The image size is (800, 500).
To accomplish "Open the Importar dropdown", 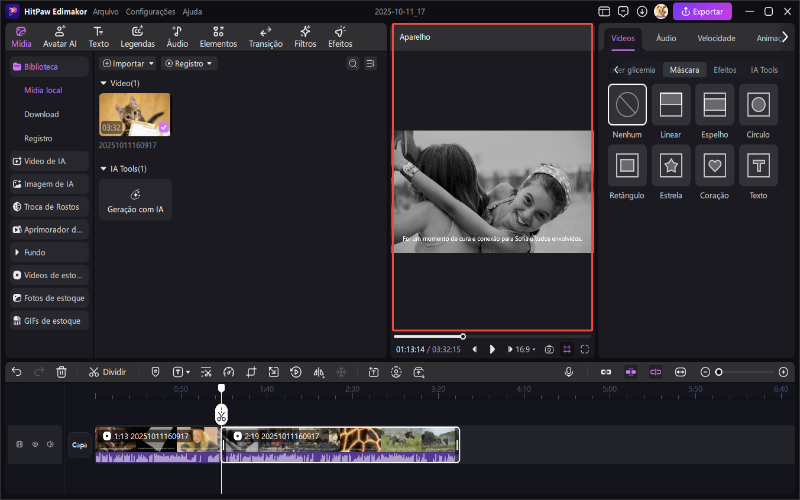I will [x=128, y=63].
